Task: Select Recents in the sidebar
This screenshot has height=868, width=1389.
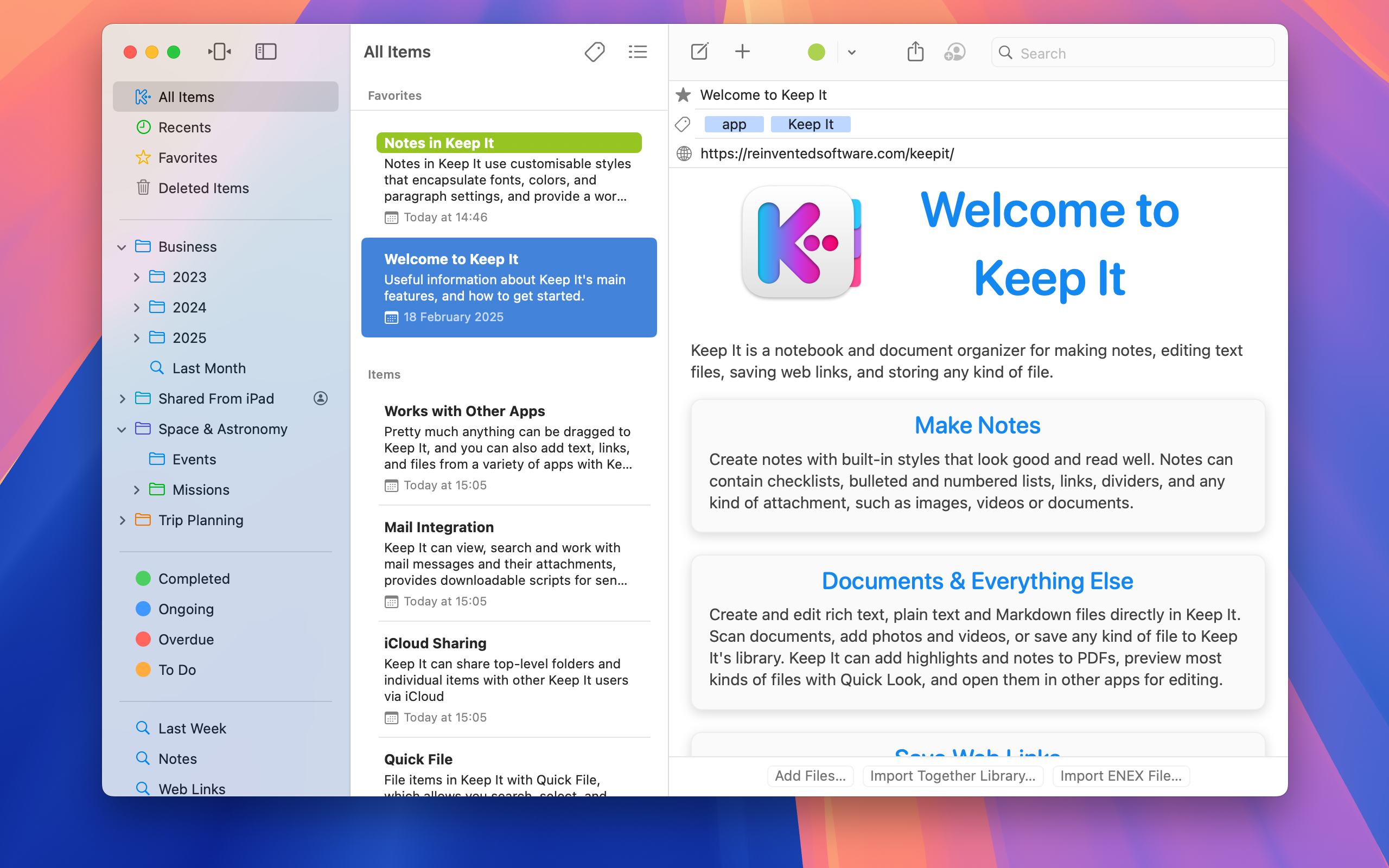Action: click(x=184, y=127)
